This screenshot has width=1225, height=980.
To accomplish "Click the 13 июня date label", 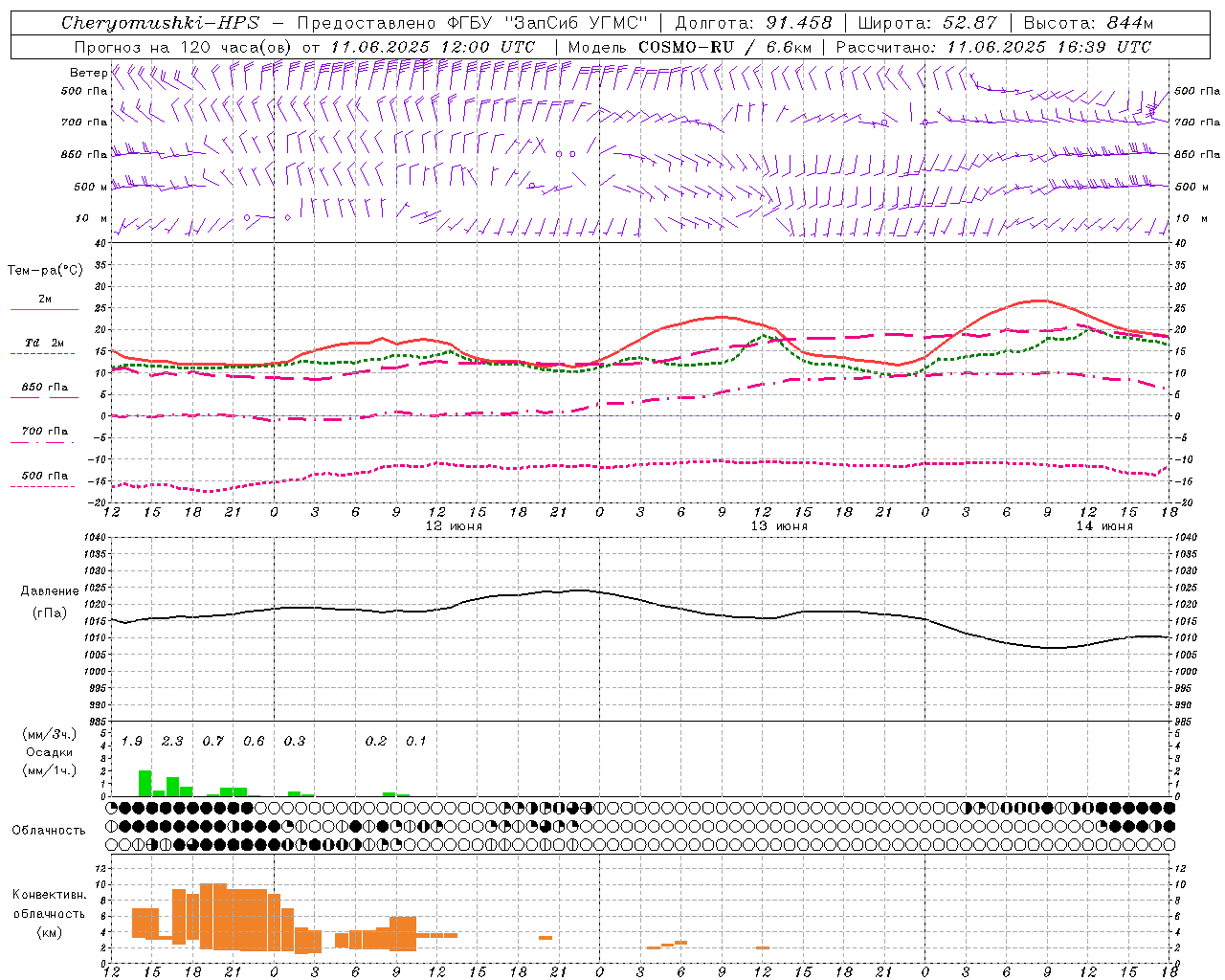I will (x=779, y=526).
